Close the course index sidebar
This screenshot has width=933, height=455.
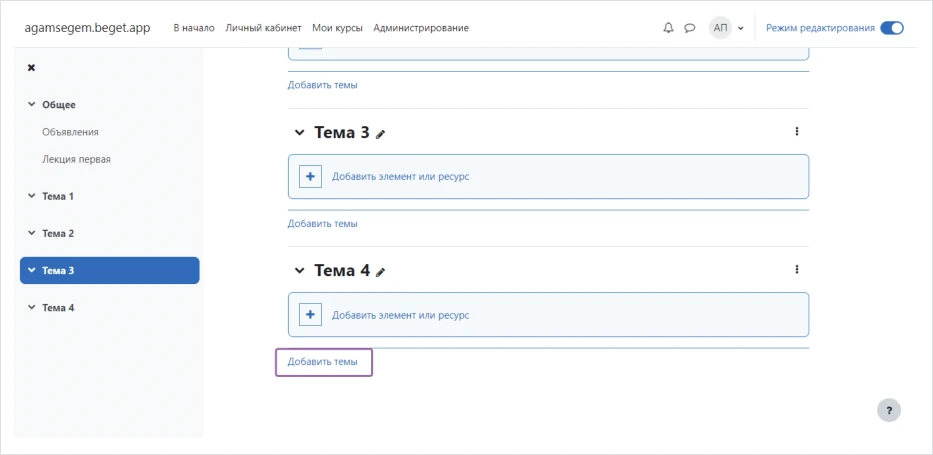31,68
